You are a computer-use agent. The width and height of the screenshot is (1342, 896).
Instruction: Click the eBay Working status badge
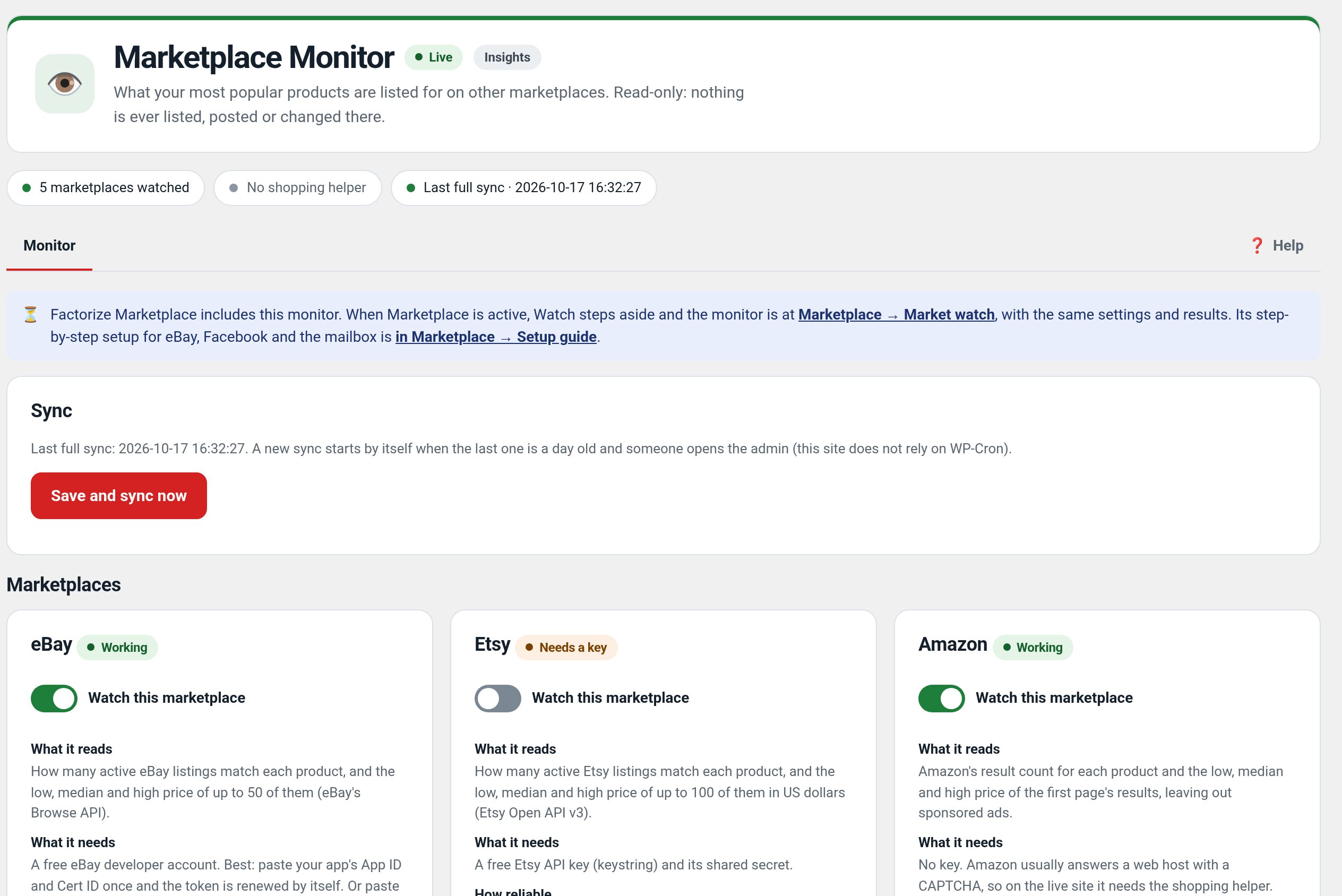pyautogui.click(x=117, y=648)
